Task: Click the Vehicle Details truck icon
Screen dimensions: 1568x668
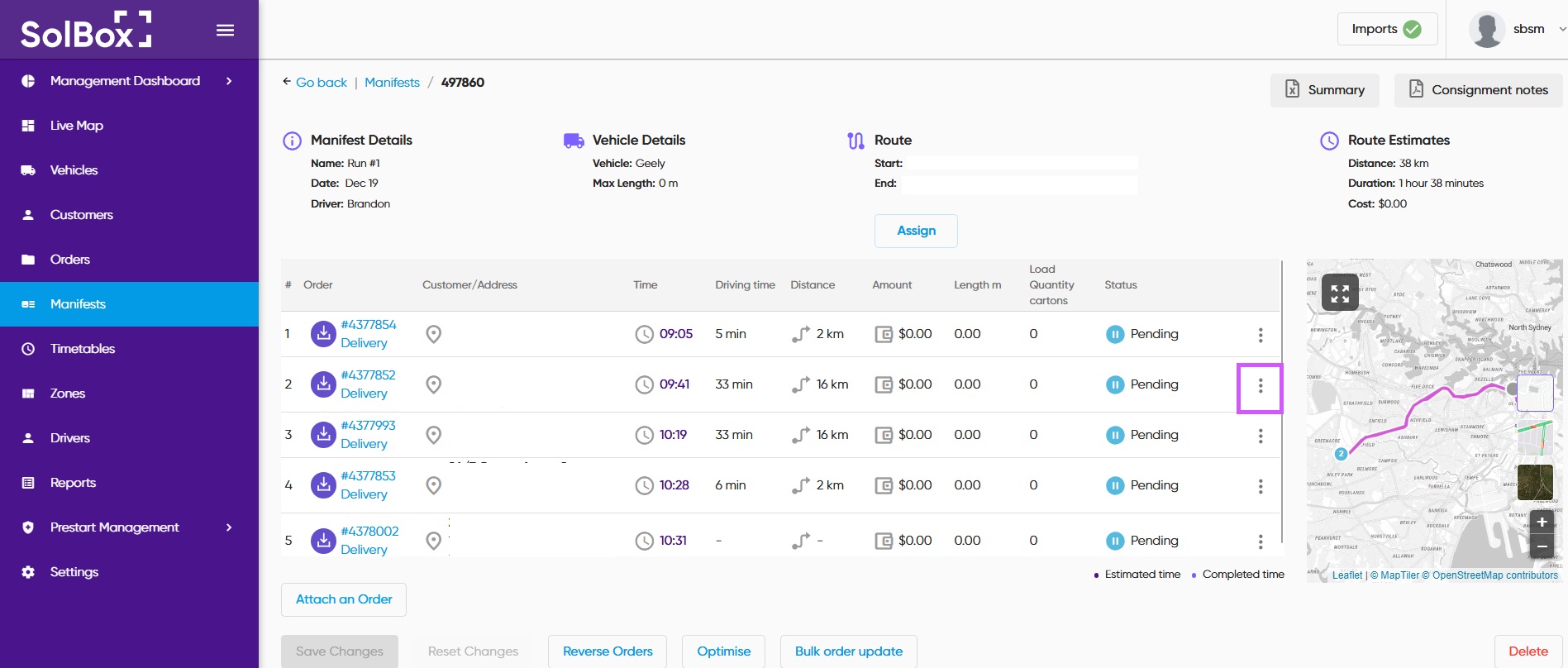Action: [x=574, y=141]
